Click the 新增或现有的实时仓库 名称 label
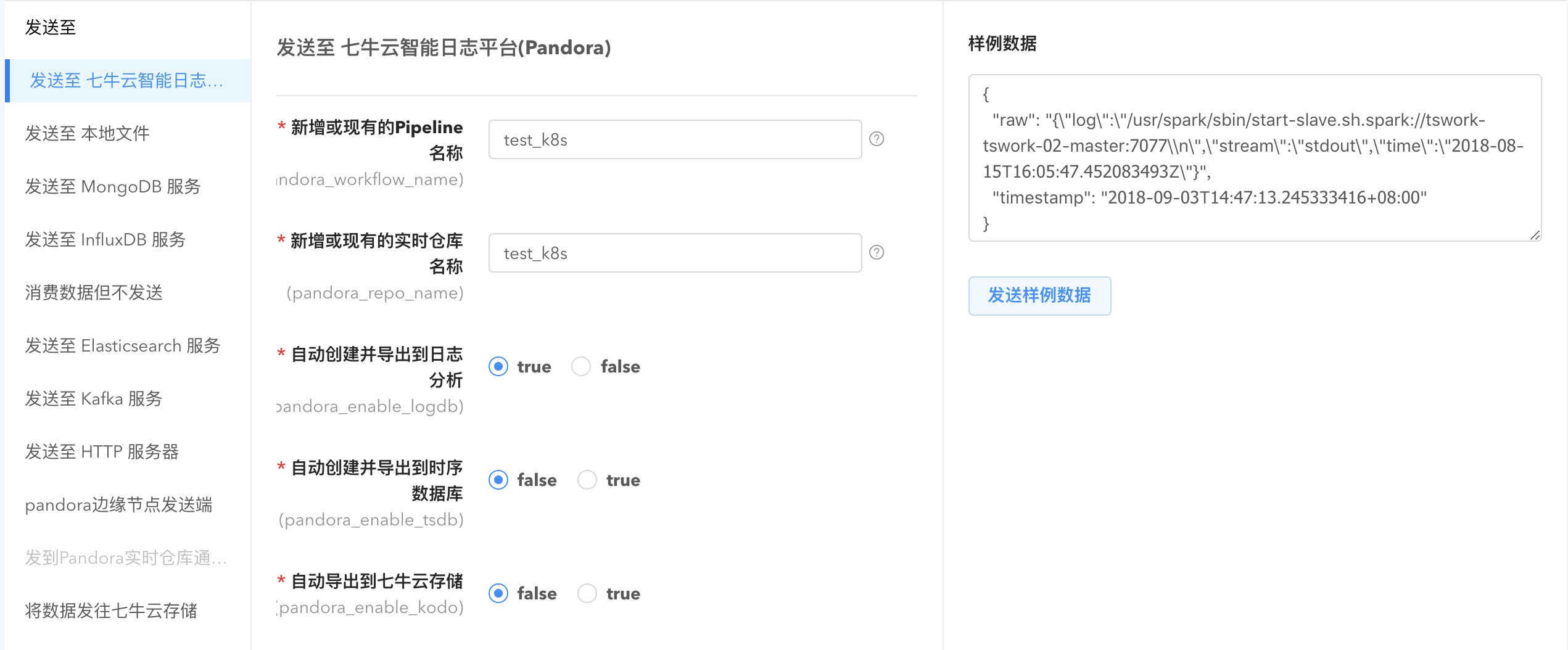 [376, 253]
